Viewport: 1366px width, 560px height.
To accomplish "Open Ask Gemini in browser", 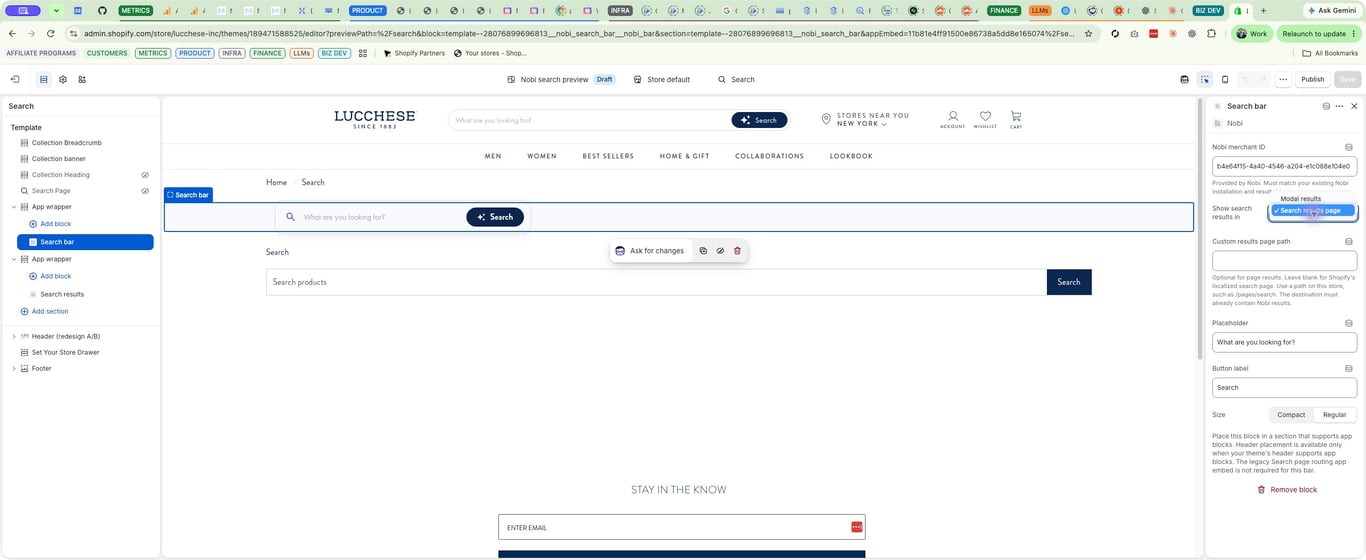I will [1331, 10].
